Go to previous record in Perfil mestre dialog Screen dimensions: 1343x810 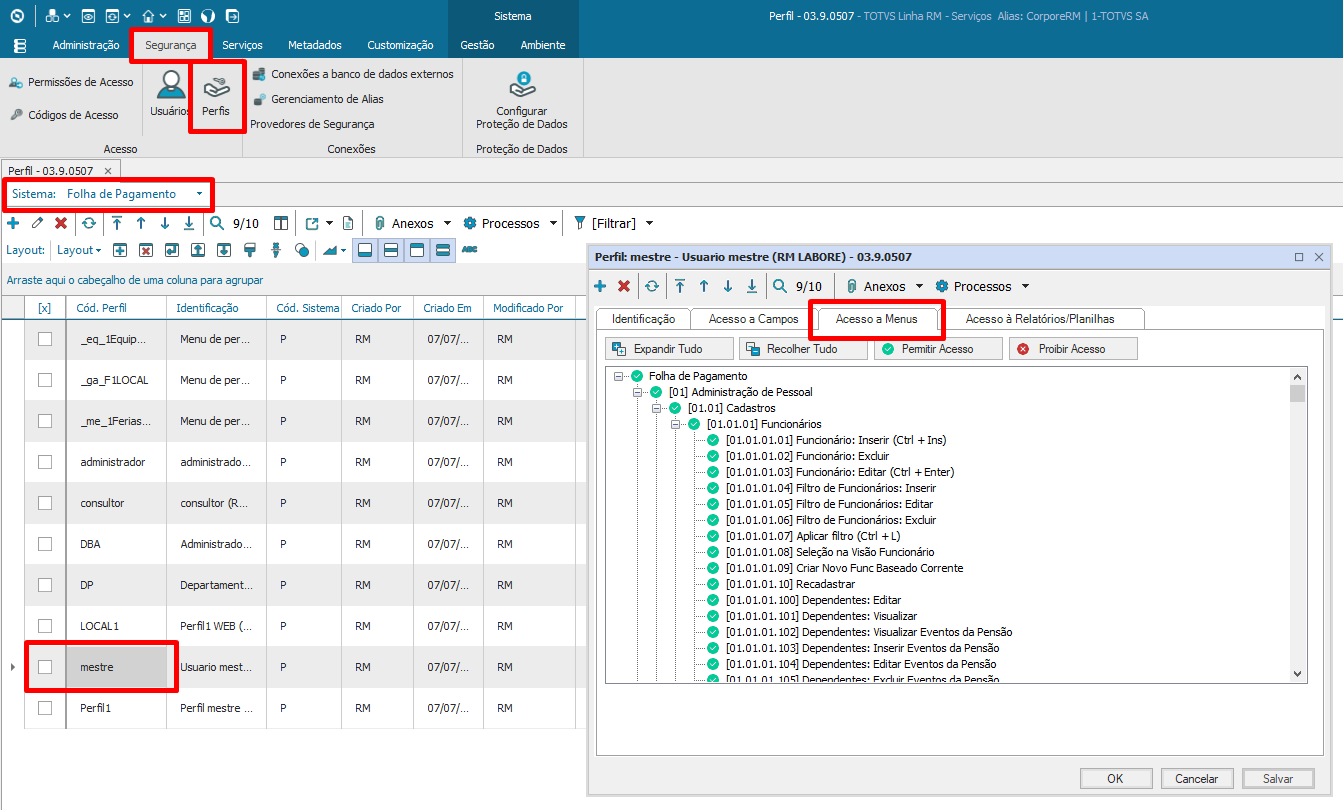coord(704,286)
